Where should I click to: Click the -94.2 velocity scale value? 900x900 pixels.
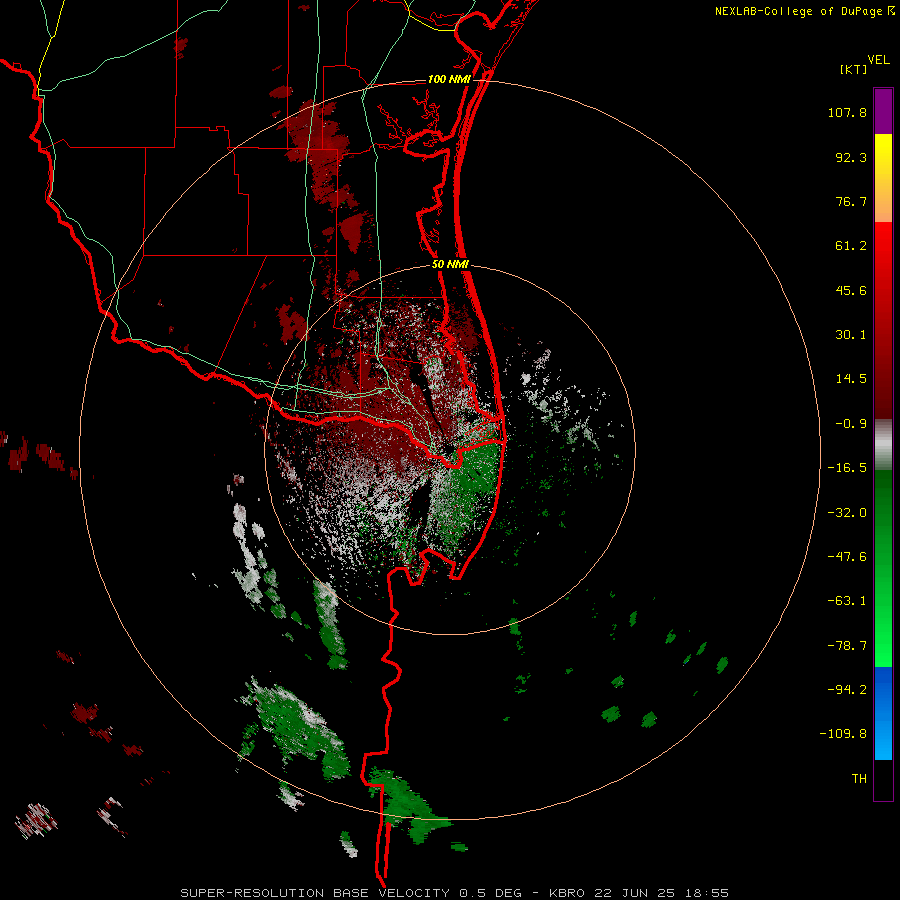point(847,689)
